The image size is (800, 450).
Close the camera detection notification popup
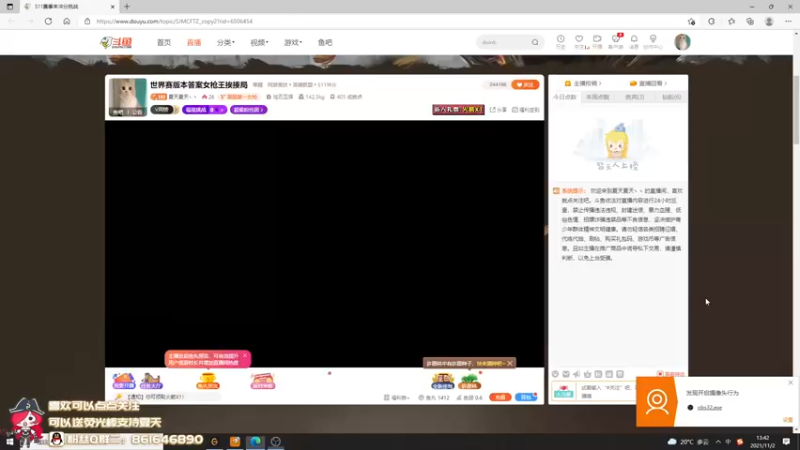coord(790,382)
